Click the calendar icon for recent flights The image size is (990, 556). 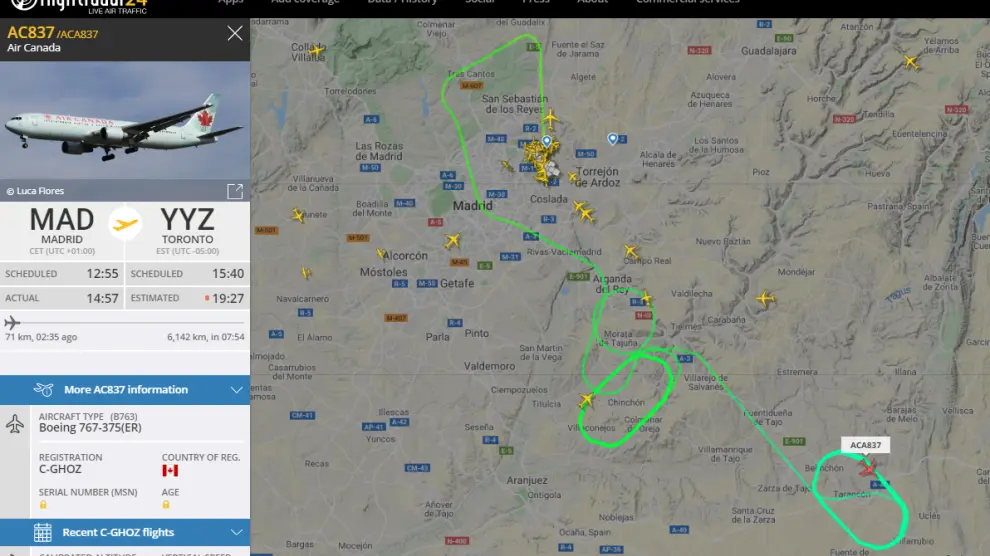point(43,532)
